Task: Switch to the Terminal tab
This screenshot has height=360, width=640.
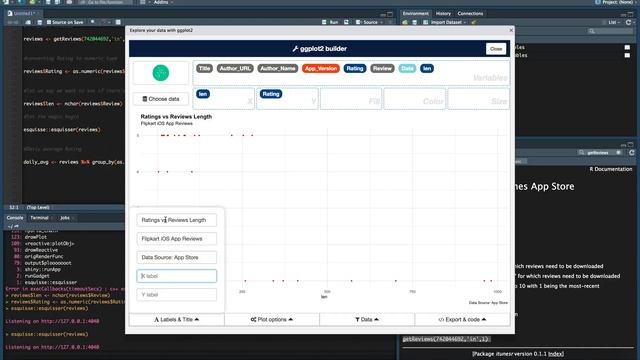Action: (x=39, y=218)
